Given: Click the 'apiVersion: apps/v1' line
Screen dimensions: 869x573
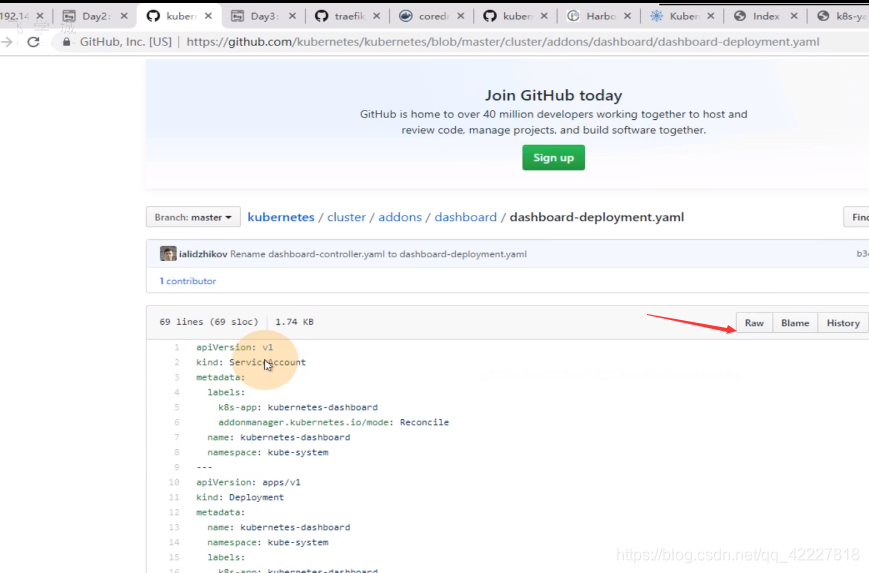Looking at the screenshot, I should click(248, 483).
